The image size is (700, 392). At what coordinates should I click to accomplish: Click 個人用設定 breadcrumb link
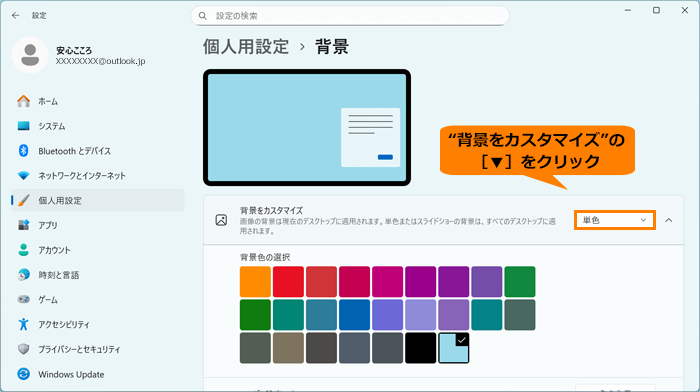[246, 46]
